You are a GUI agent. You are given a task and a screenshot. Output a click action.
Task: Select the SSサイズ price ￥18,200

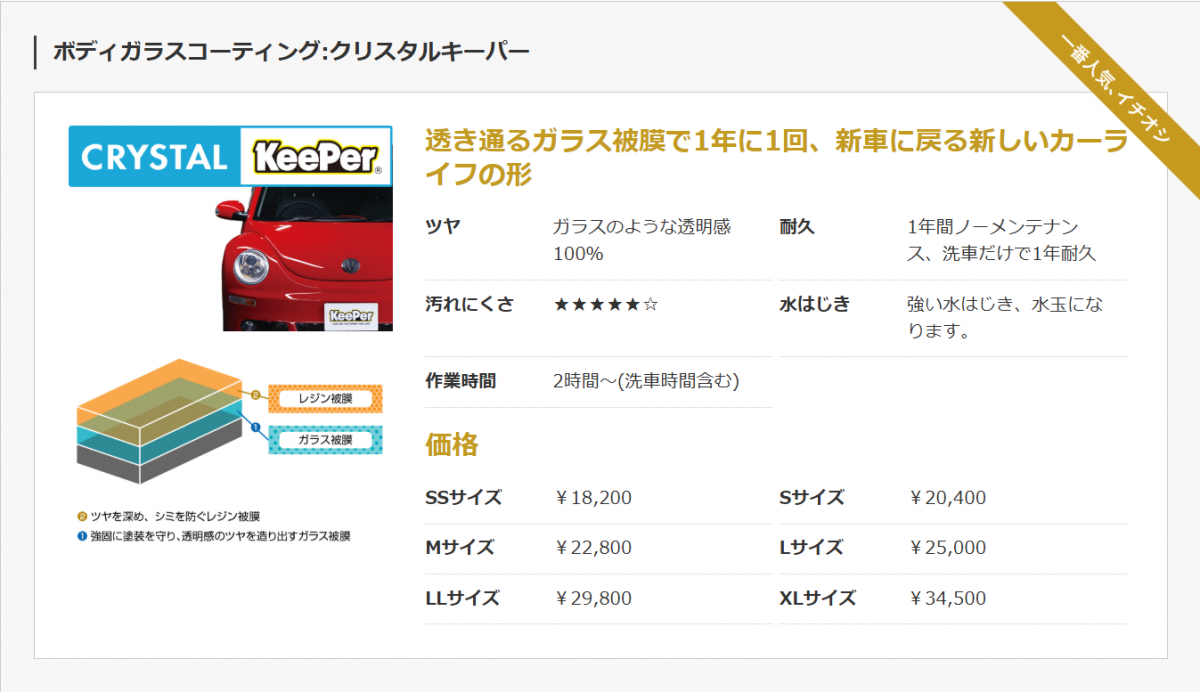(593, 497)
